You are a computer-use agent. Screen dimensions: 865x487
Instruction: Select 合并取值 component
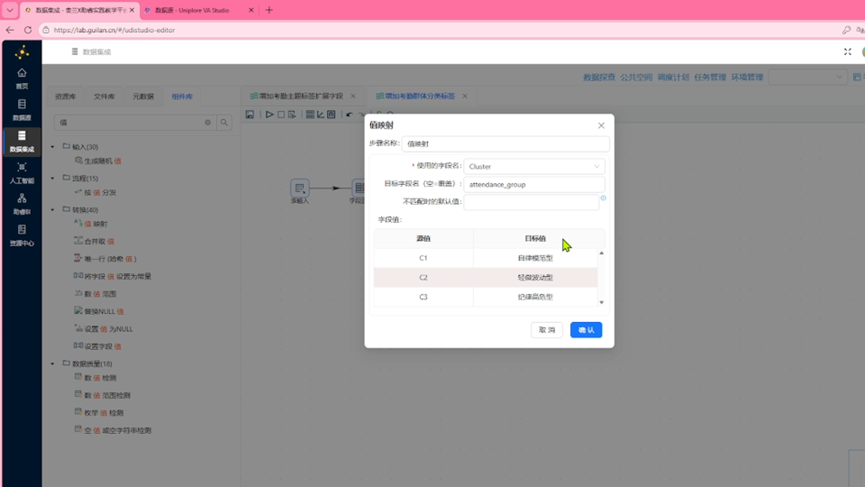click(94, 242)
